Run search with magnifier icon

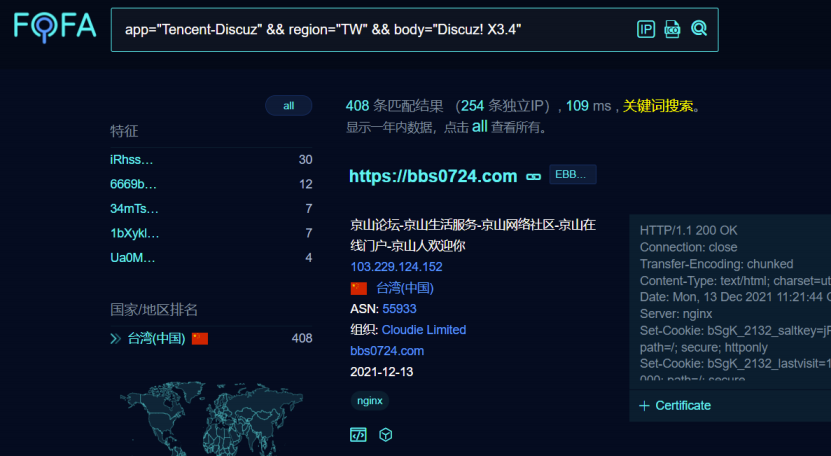[699, 28]
